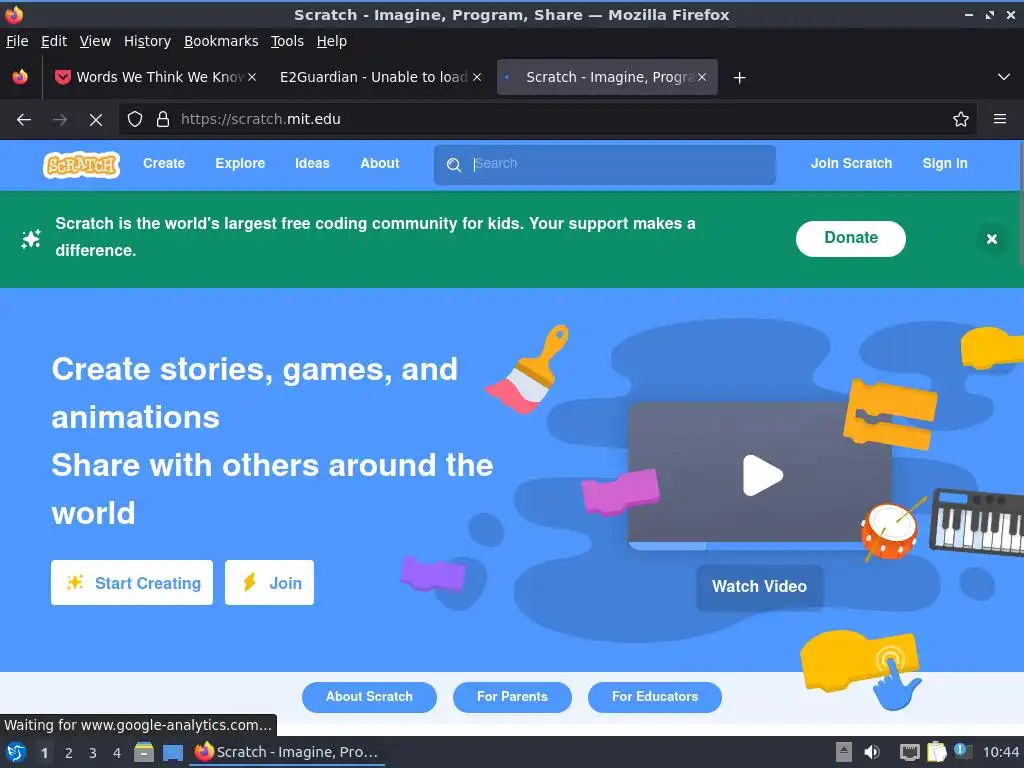Screen dimensions: 1024x768
Task: Click the forward arrow in toolbar
Action: [60, 120]
